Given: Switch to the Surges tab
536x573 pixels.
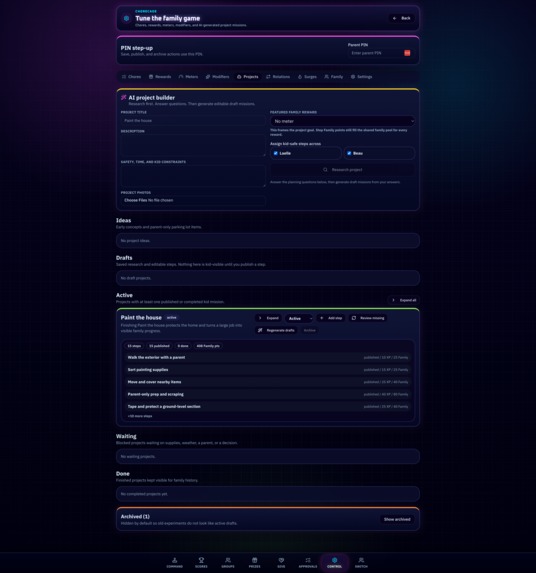Looking at the screenshot, I should [307, 77].
